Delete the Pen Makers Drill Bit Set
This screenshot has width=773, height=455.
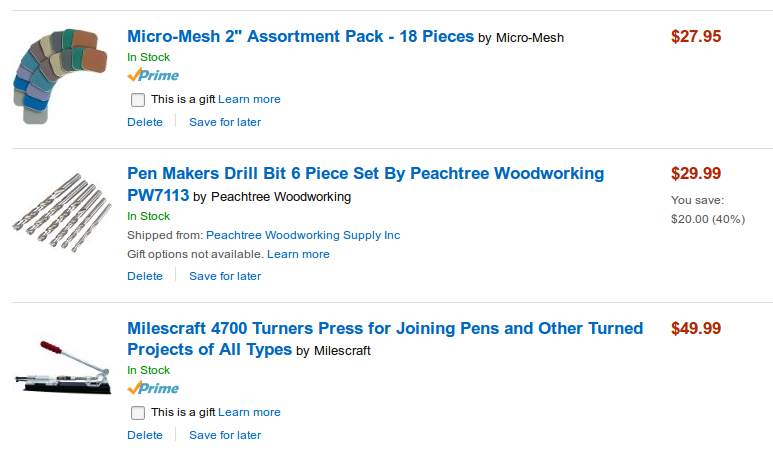(x=145, y=276)
